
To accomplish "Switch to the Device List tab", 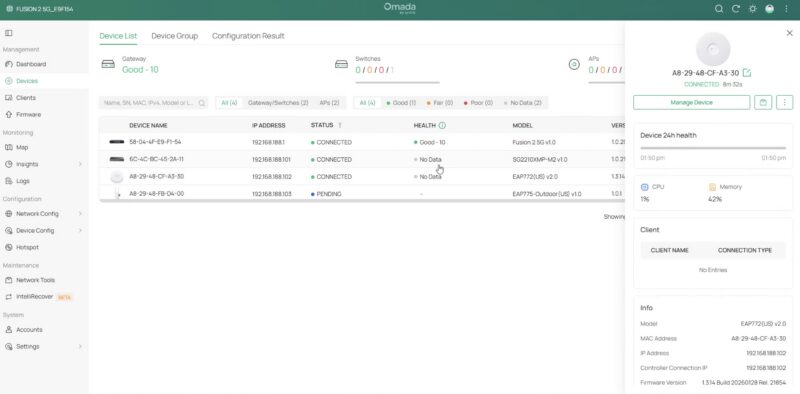I will point(118,36).
